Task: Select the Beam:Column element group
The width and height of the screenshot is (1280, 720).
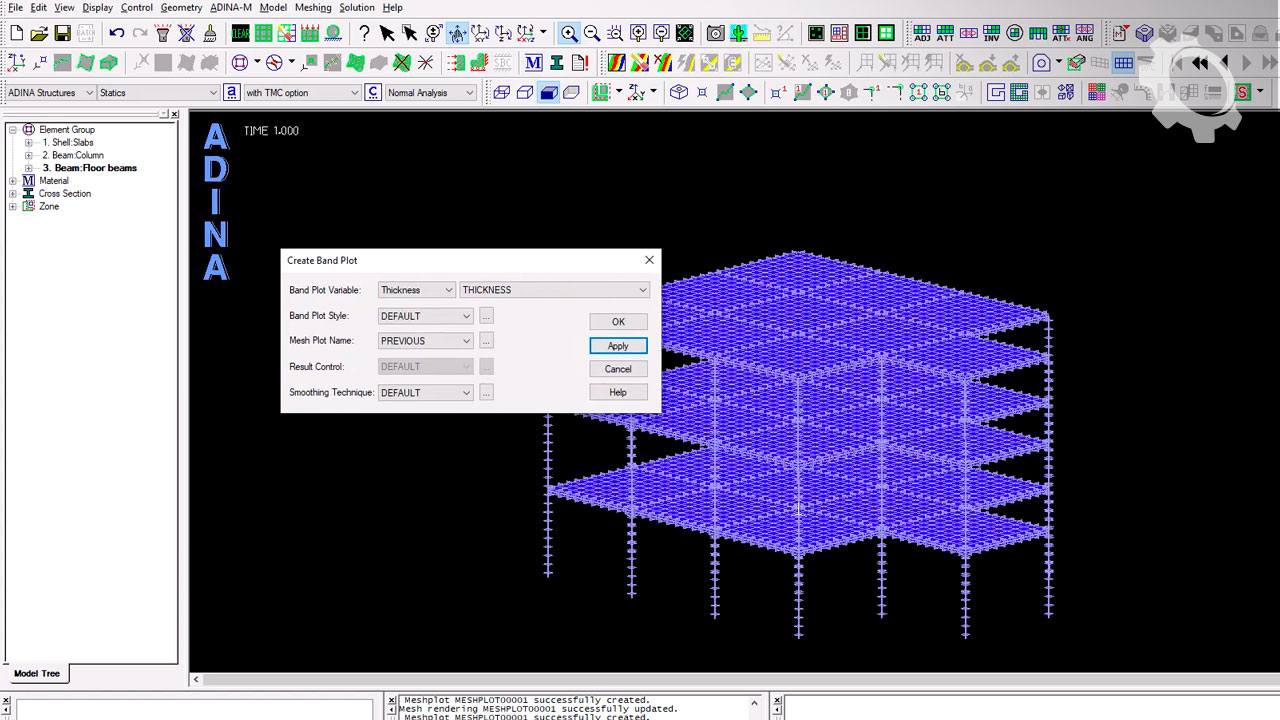Action: 72,155
